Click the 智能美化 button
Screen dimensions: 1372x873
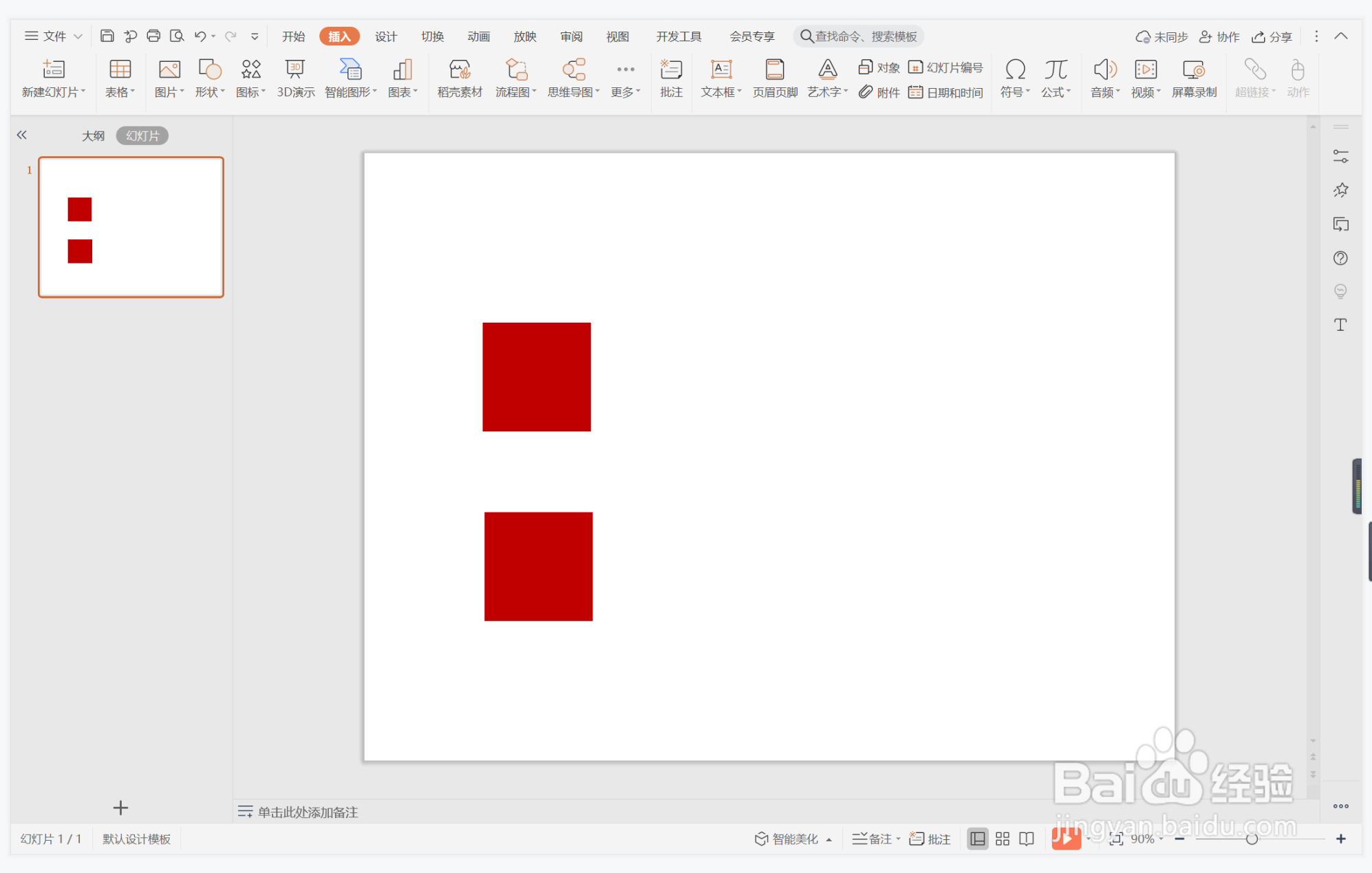coord(790,839)
